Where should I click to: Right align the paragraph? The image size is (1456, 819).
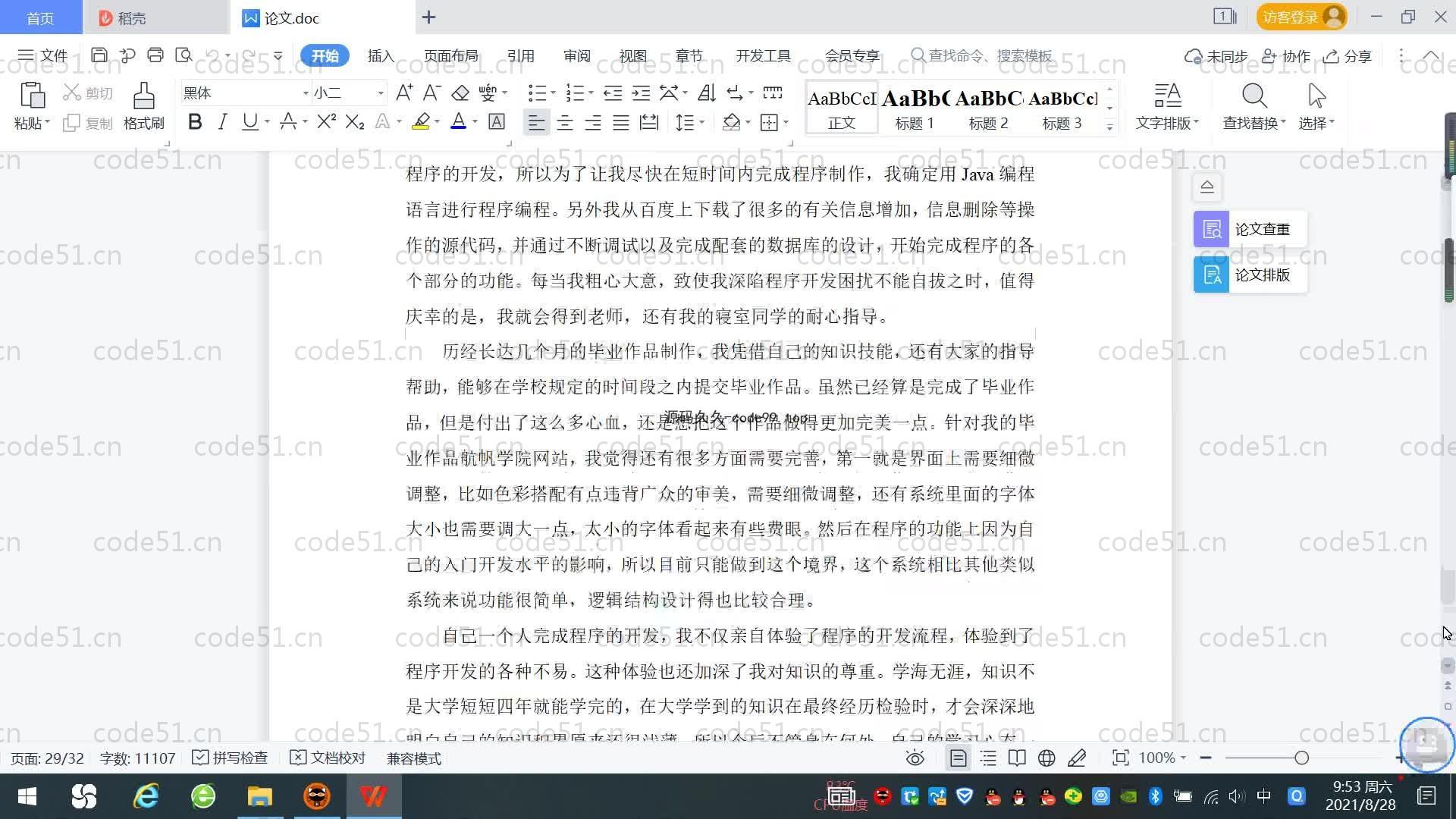pos(592,122)
